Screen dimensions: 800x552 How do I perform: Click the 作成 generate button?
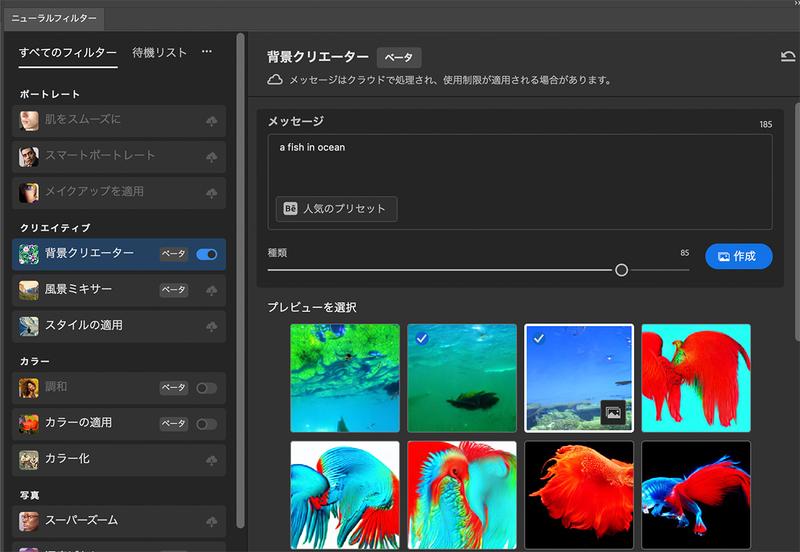tap(739, 256)
